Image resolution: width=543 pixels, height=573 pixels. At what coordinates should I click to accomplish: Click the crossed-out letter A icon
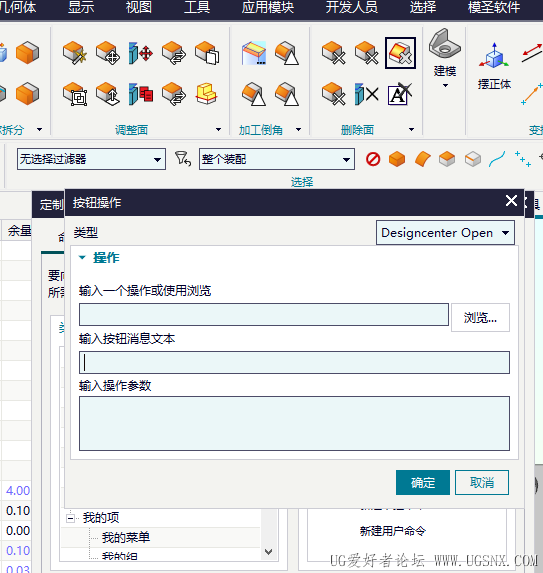click(x=399, y=94)
